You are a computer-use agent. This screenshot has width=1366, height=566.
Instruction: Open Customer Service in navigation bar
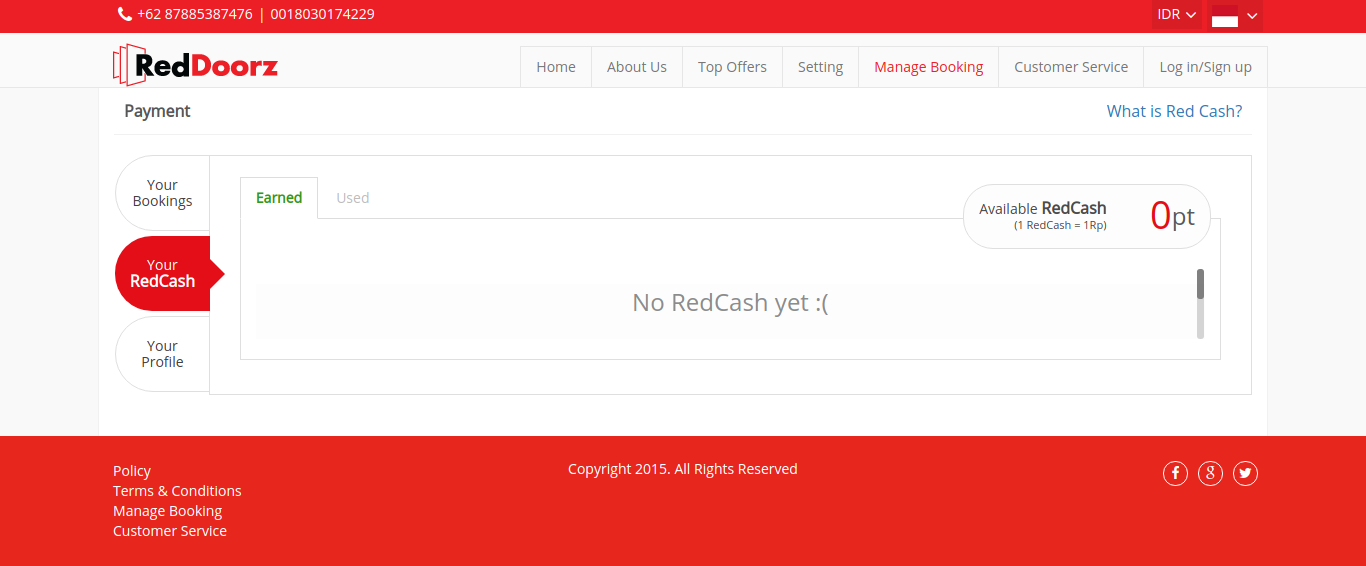point(1071,67)
